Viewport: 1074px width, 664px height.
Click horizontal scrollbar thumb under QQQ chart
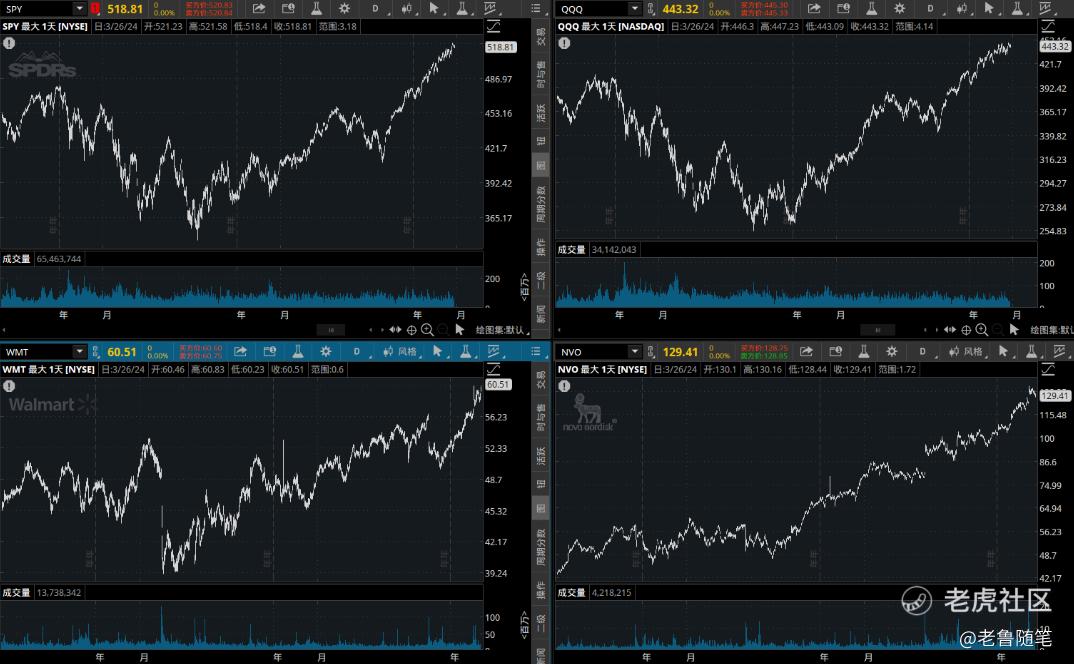[x=877, y=330]
